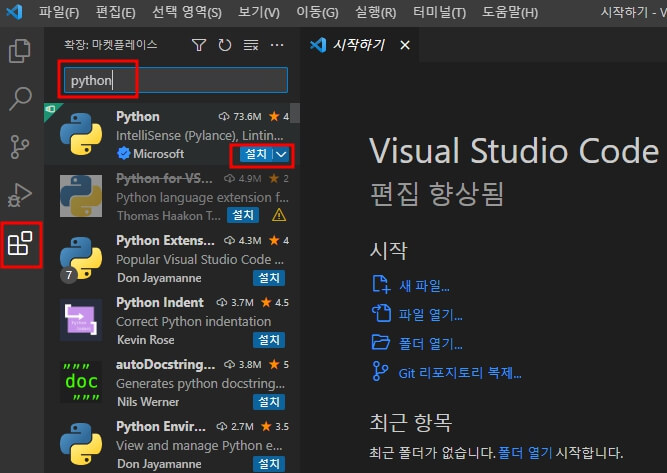Click the Kevin Rose publisher name
The width and height of the screenshot is (667, 473).
pyautogui.click(x=145, y=339)
